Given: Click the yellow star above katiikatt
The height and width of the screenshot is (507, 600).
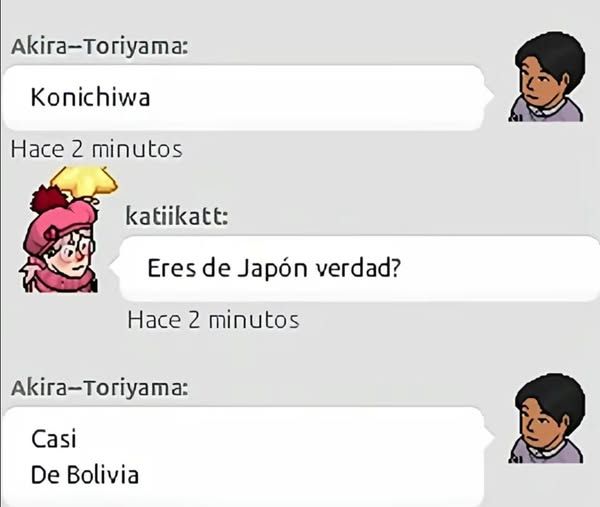Looking at the screenshot, I should click(x=85, y=179).
